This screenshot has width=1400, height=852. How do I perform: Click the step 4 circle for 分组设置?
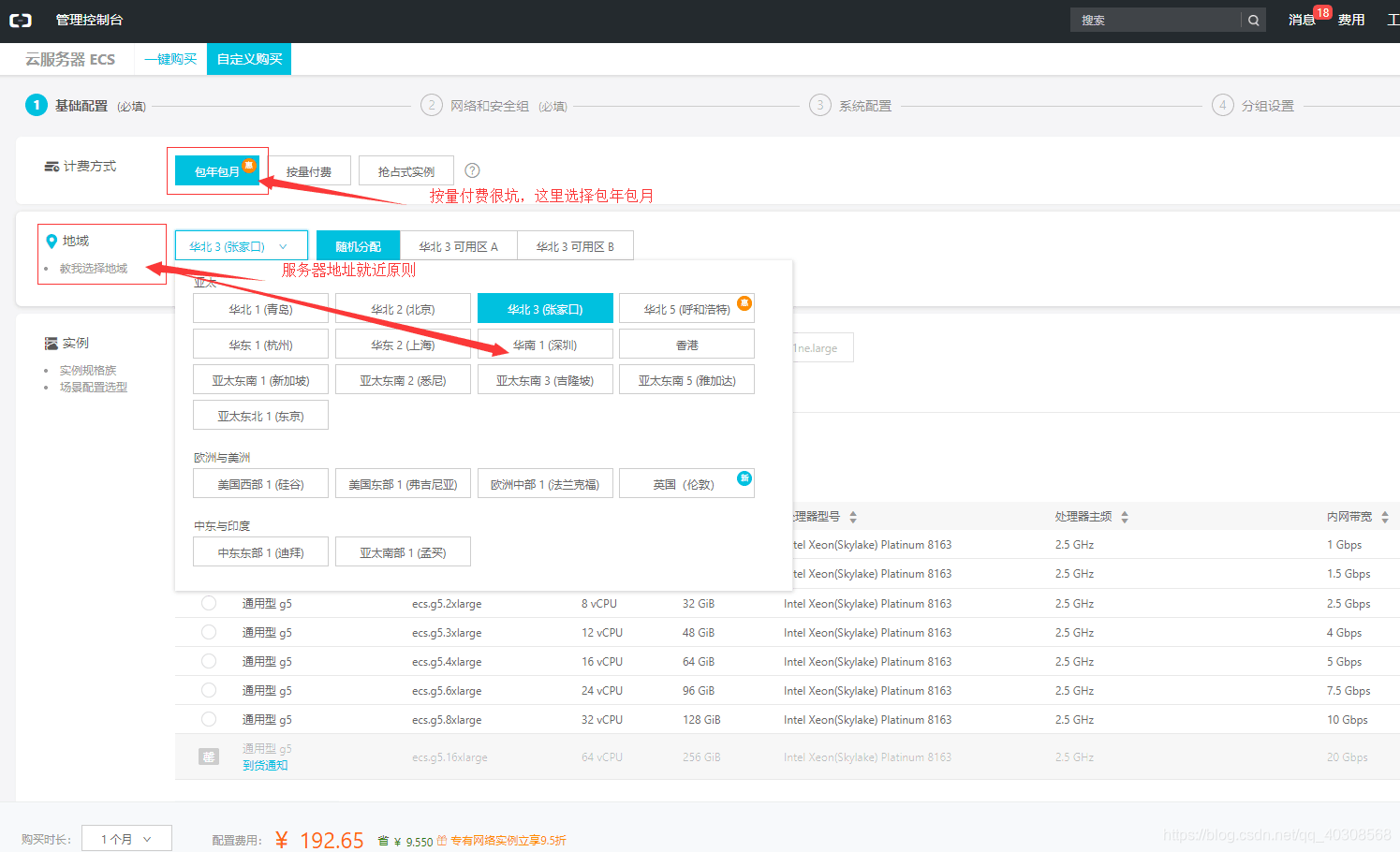tap(1222, 105)
